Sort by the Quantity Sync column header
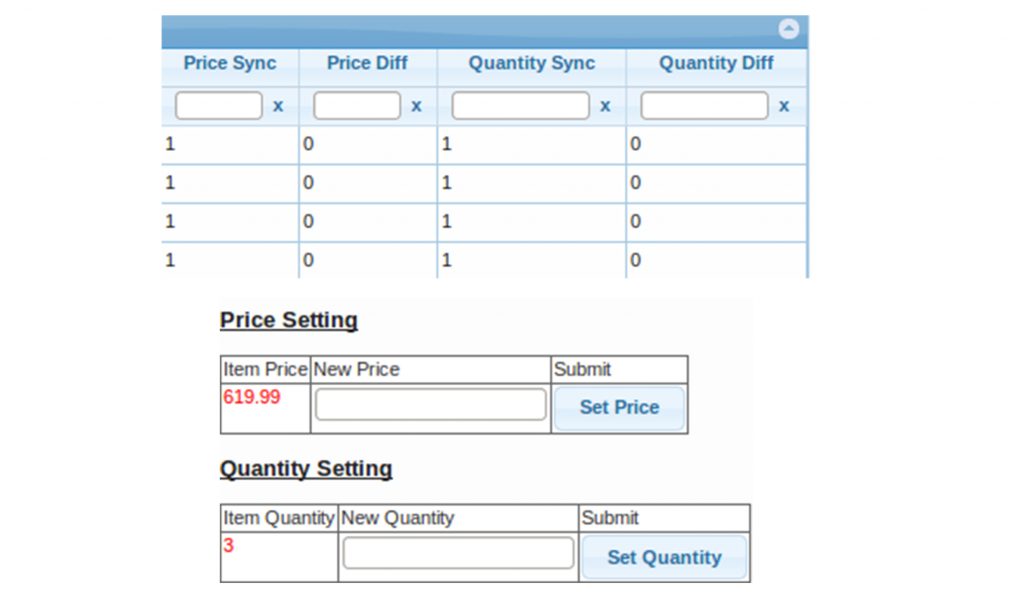This screenshot has height=614, width=1024. click(x=532, y=63)
